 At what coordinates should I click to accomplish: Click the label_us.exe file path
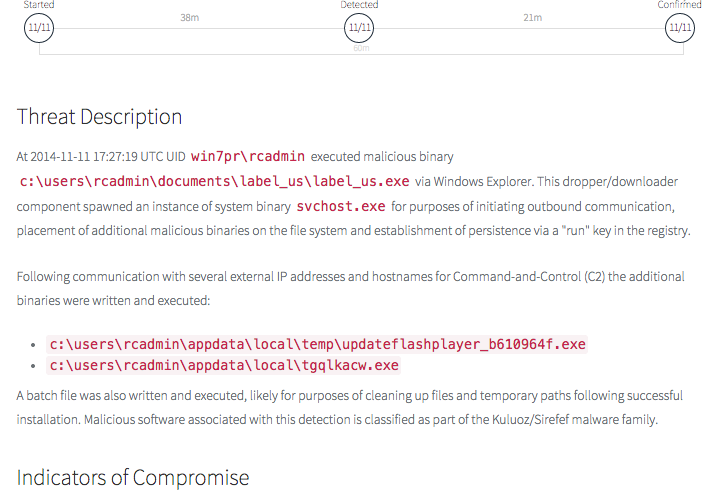pyautogui.click(x=215, y=181)
